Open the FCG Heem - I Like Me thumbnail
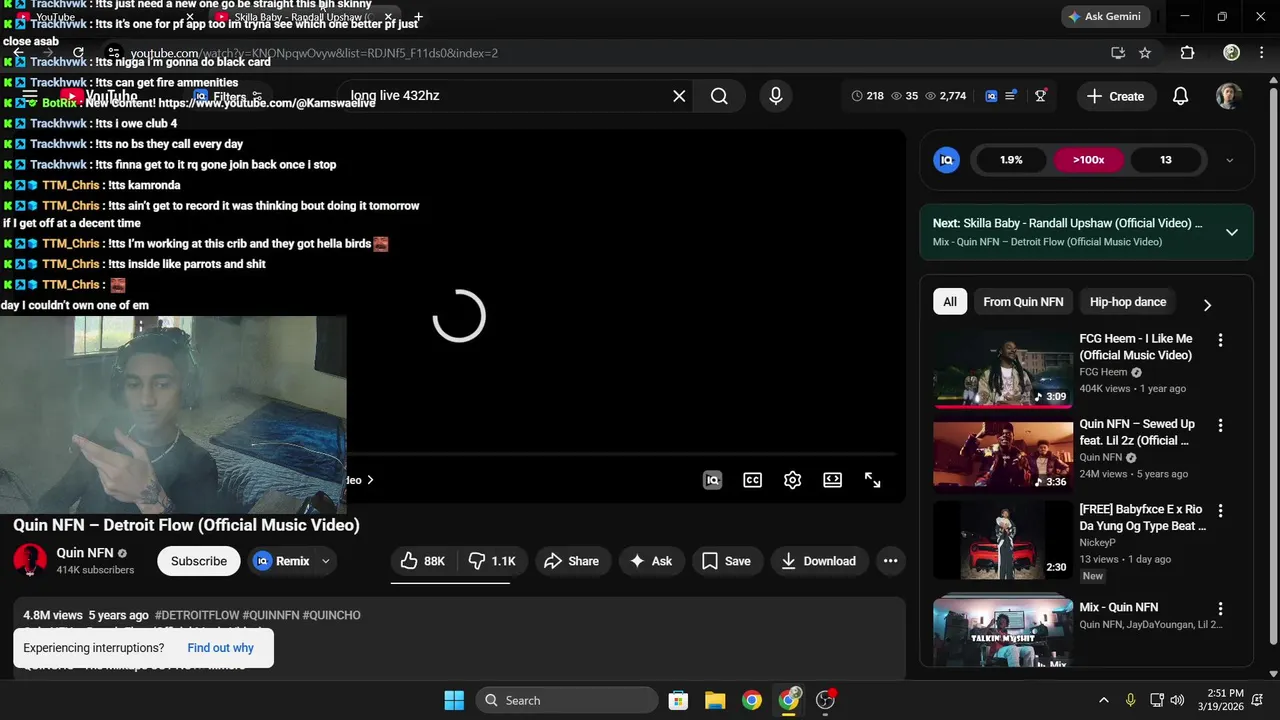The width and height of the screenshot is (1280, 720). coord(1003,369)
